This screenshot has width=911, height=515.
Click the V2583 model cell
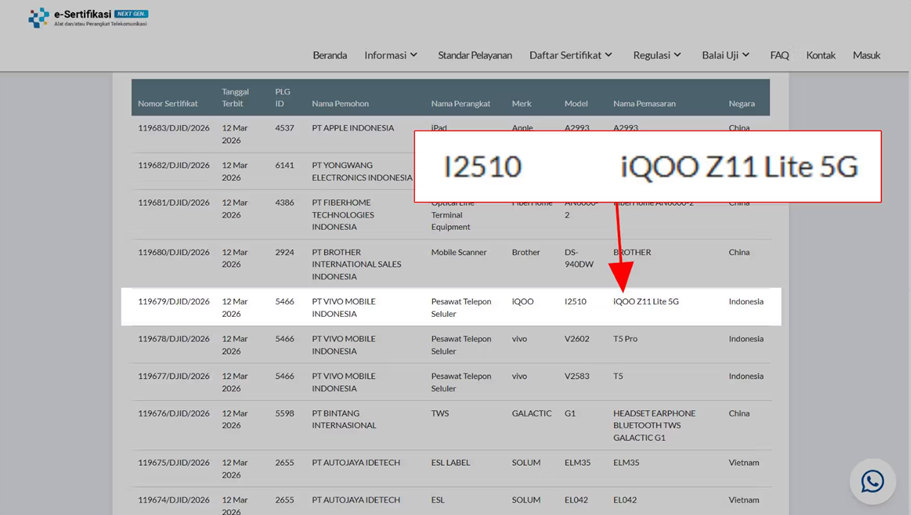576,376
